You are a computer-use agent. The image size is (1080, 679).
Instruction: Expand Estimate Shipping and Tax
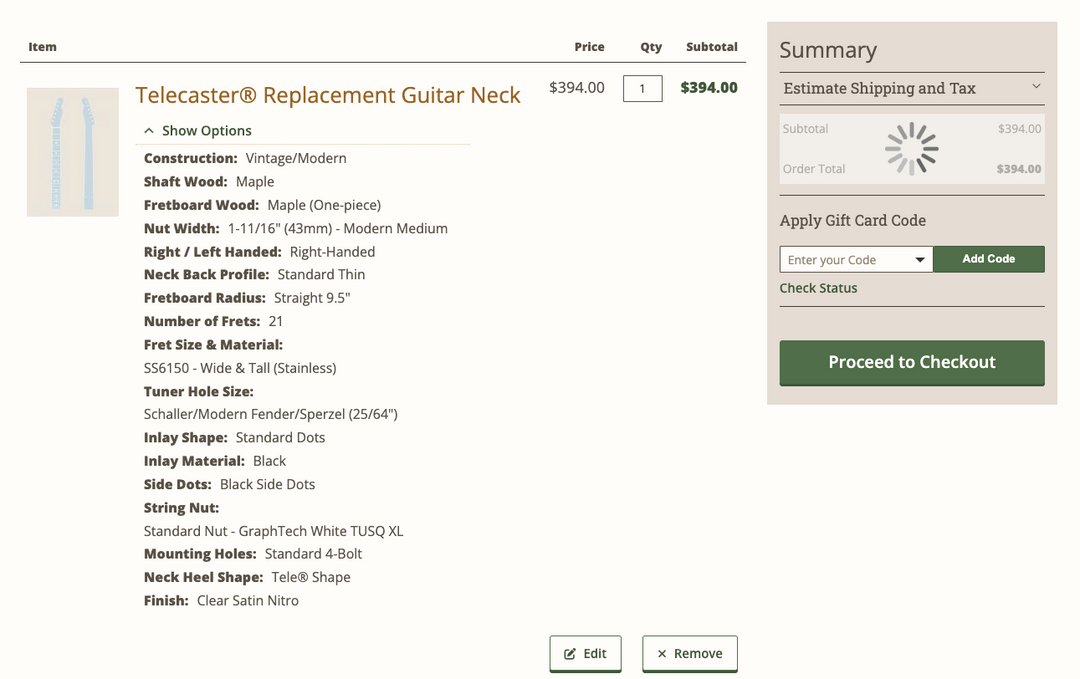pos(912,88)
